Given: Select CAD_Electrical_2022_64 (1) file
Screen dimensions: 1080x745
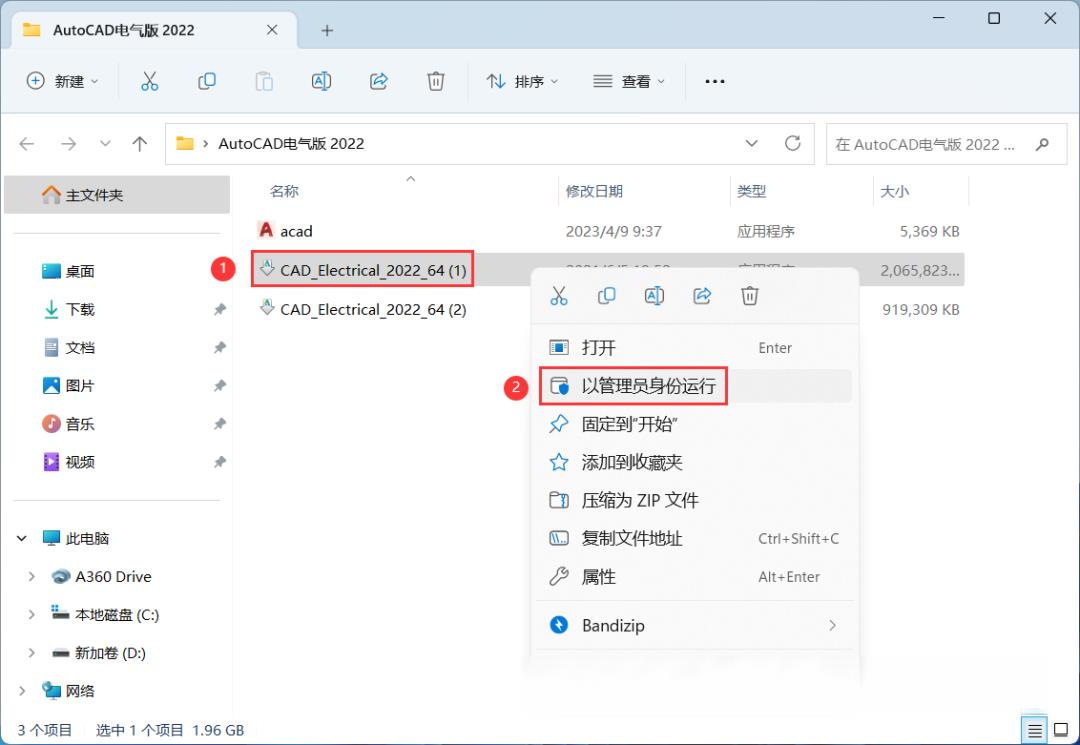Looking at the screenshot, I should pos(363,270).
